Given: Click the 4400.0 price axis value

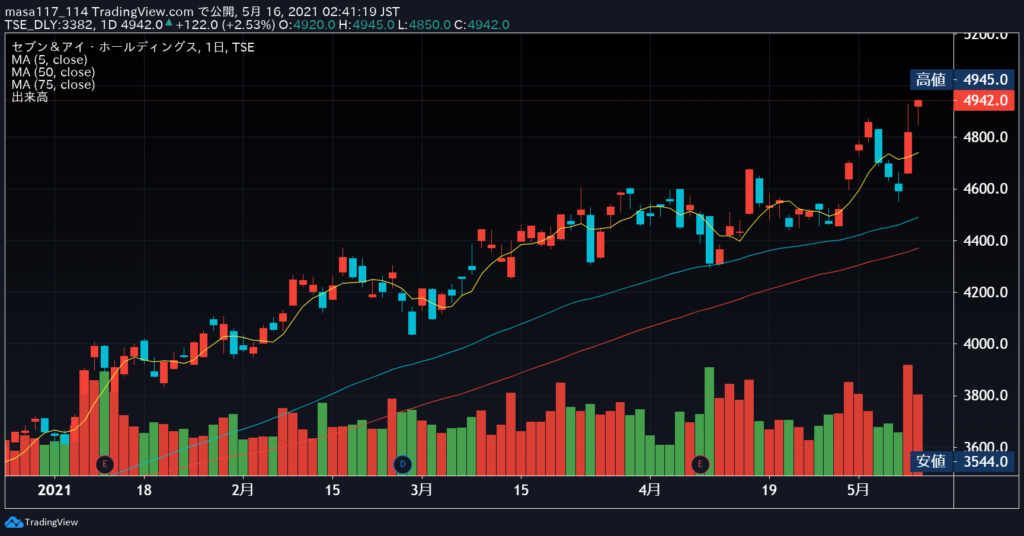Looking at the screenshot, I should point(985,240).
